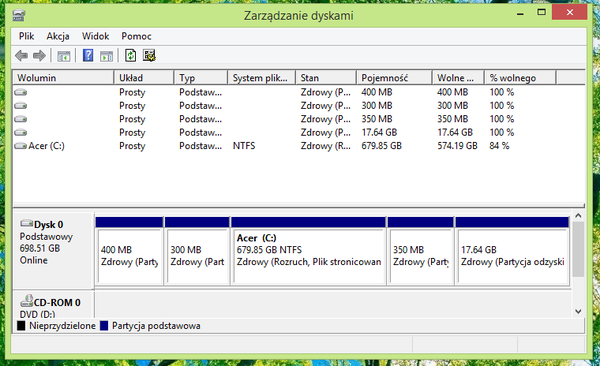Click the Back arrow toolbar icon
The height and width of the screenshot is (366, 600).
click(x=21, y=56)
